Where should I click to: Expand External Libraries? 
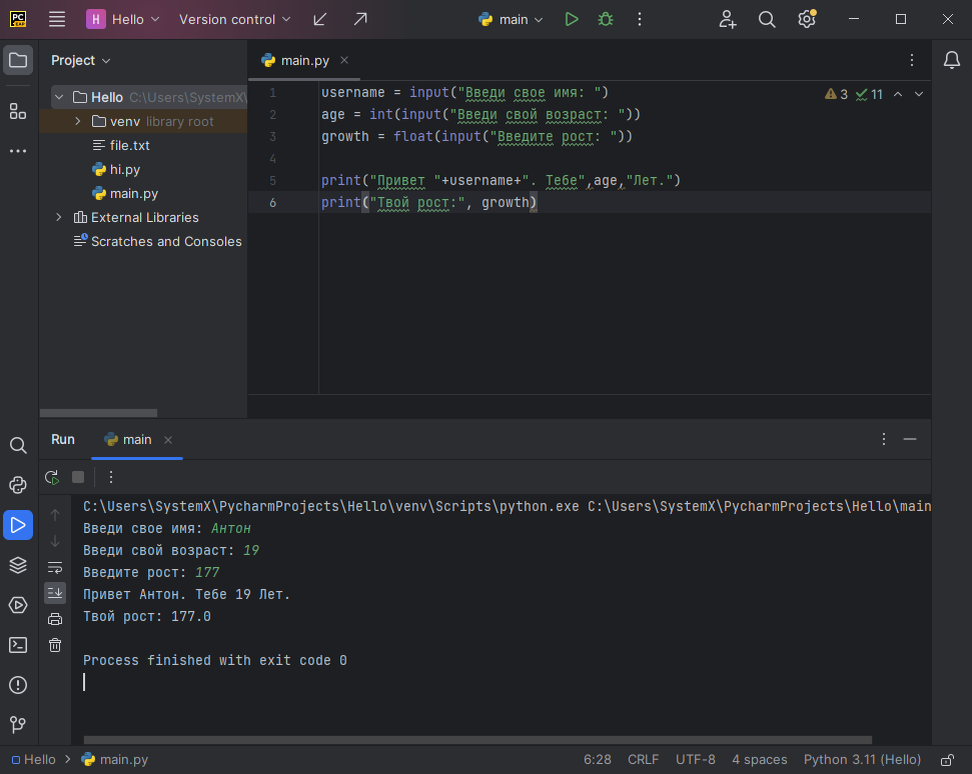coord(60,218)
